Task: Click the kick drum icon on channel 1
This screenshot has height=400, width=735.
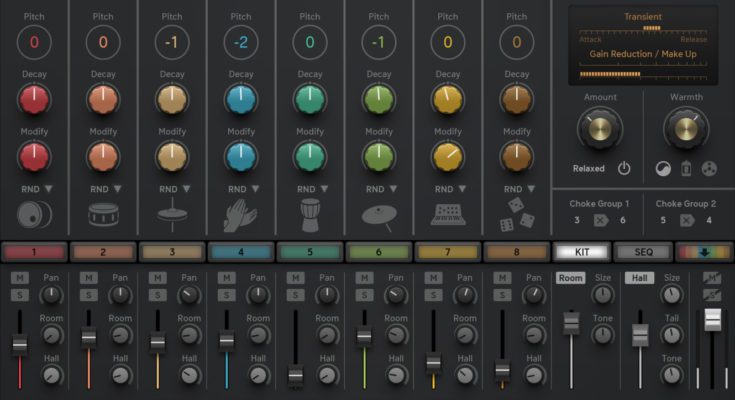Action: click(x=34, y=215)
